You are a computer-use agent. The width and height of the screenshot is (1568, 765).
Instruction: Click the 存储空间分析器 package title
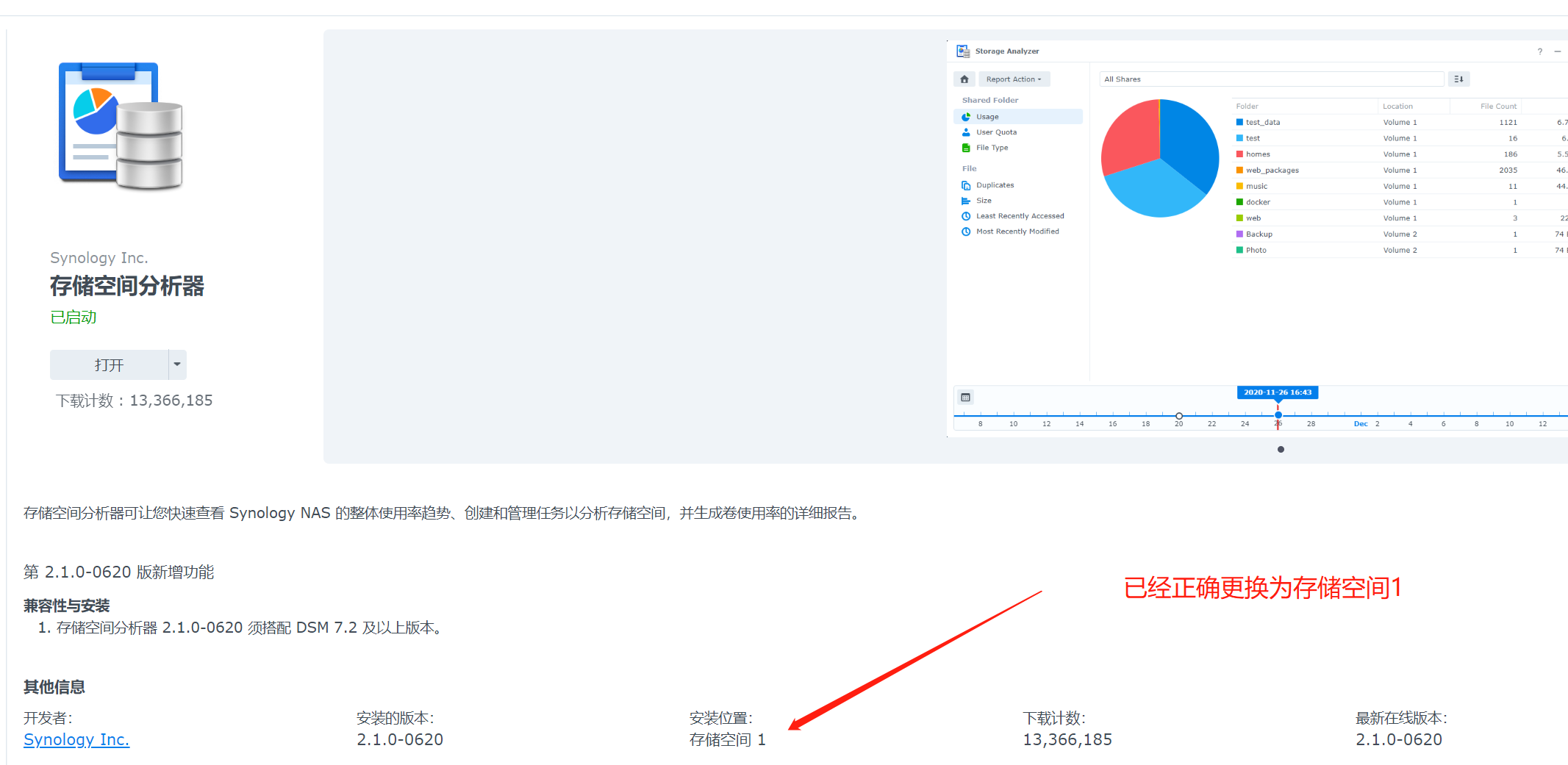(x=127, y=286)
